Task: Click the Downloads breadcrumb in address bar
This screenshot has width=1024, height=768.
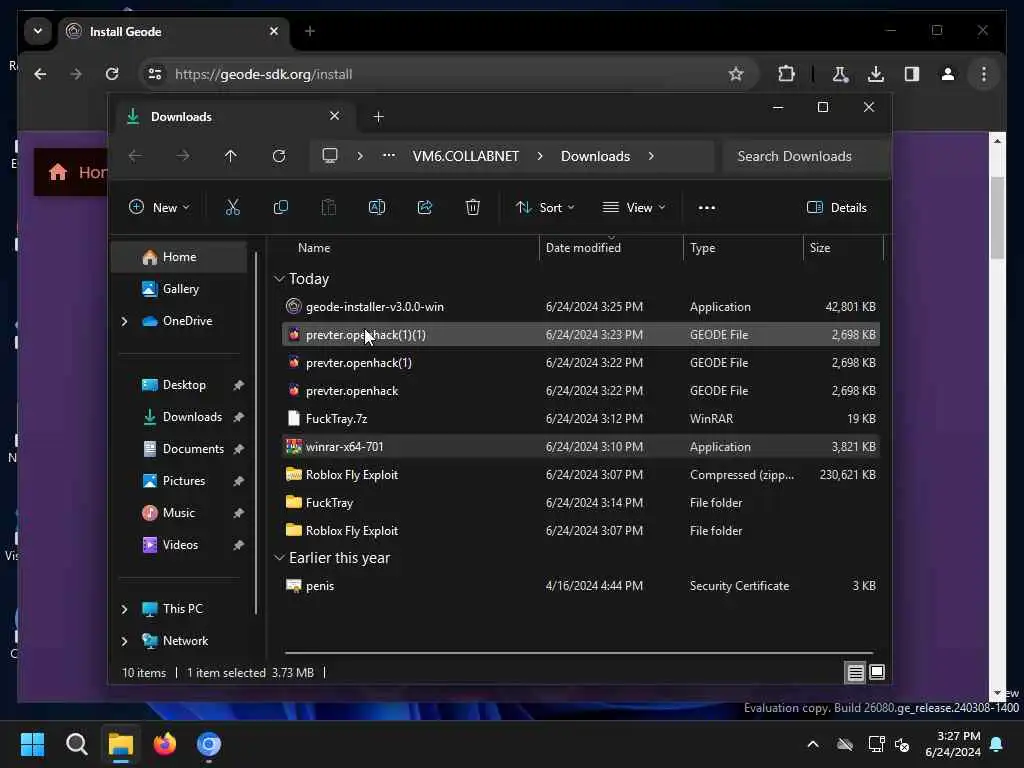Action: pyautogui.click(x=595, y=156)
